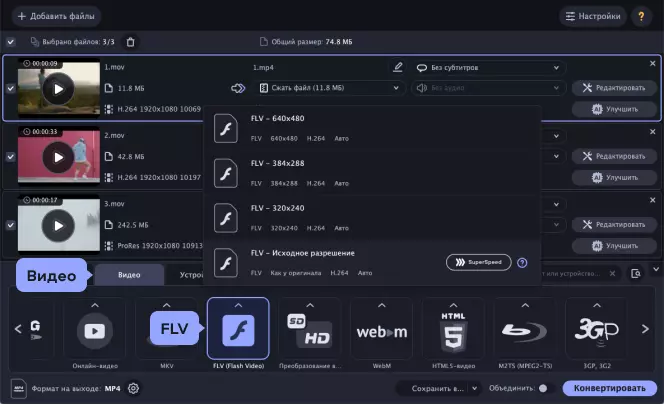Click the MP4 output format file icon
Viewport: 664px width, 405px height.
point(19,388)
